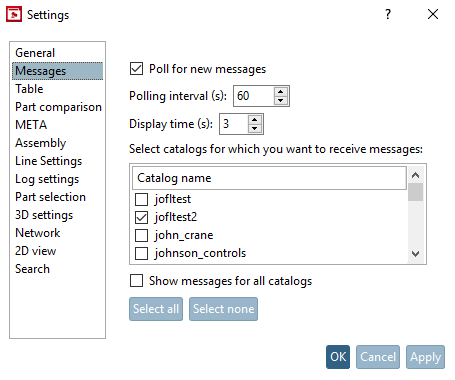Check the jofltest catalog checkbox
This screenshot has height=380, width=455.
tap(141, 199)
